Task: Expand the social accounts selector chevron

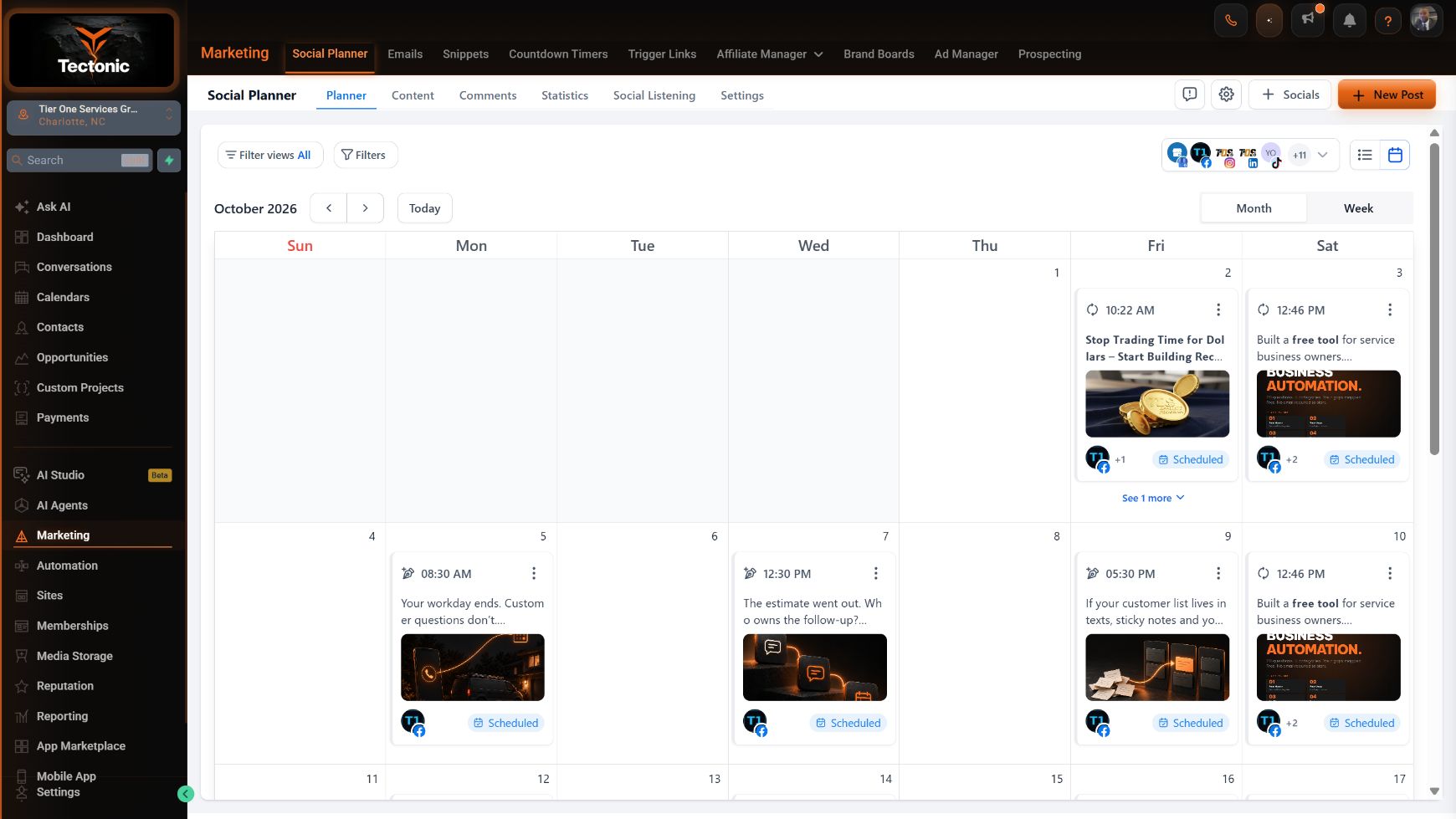Action: click(1323, 155)
